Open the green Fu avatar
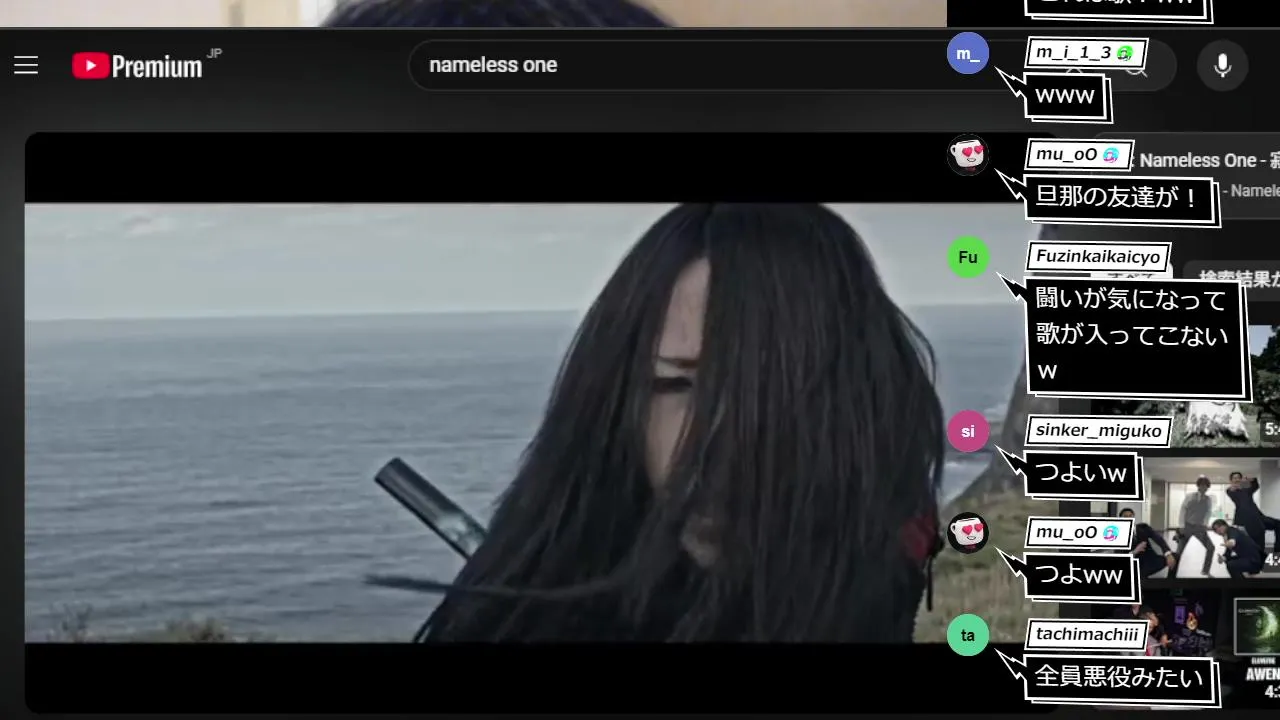 click(x=968, y=257)
